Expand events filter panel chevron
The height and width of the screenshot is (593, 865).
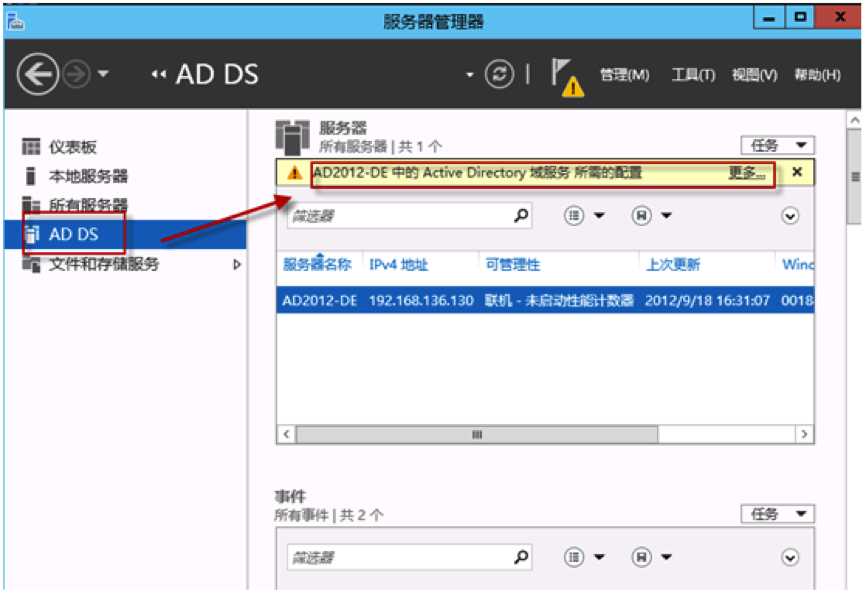click(x=790, y=558)
